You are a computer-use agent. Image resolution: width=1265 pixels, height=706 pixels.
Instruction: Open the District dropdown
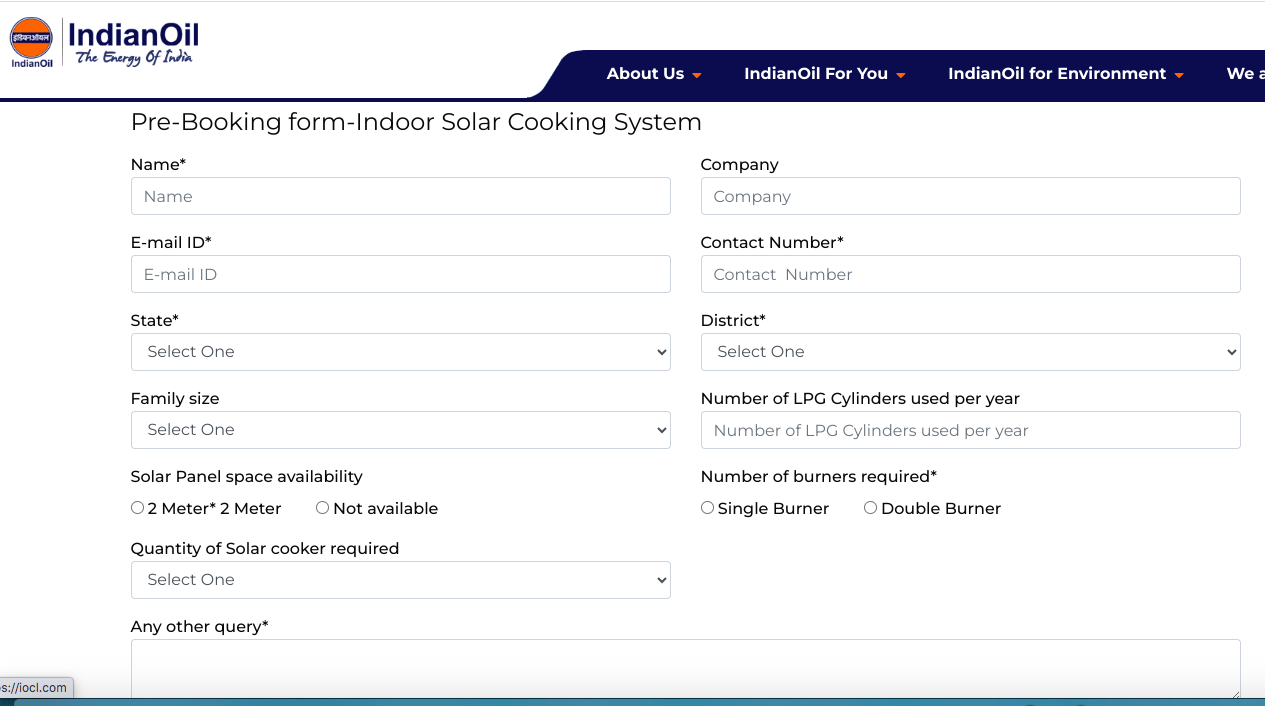(970, 352)
